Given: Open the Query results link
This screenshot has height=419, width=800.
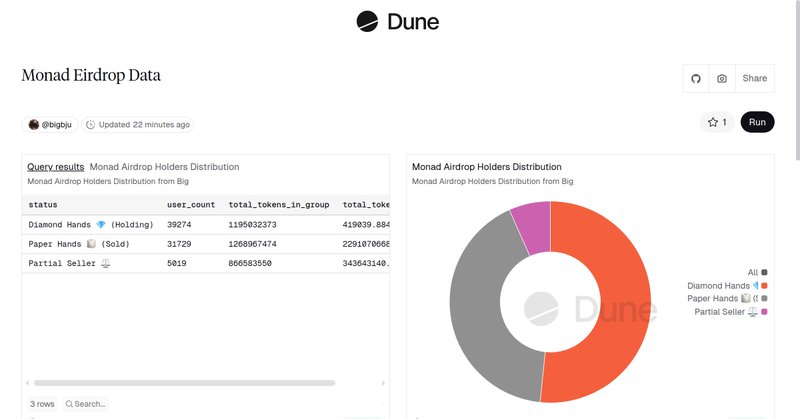Looking at the screenshot, I should 56,167.
